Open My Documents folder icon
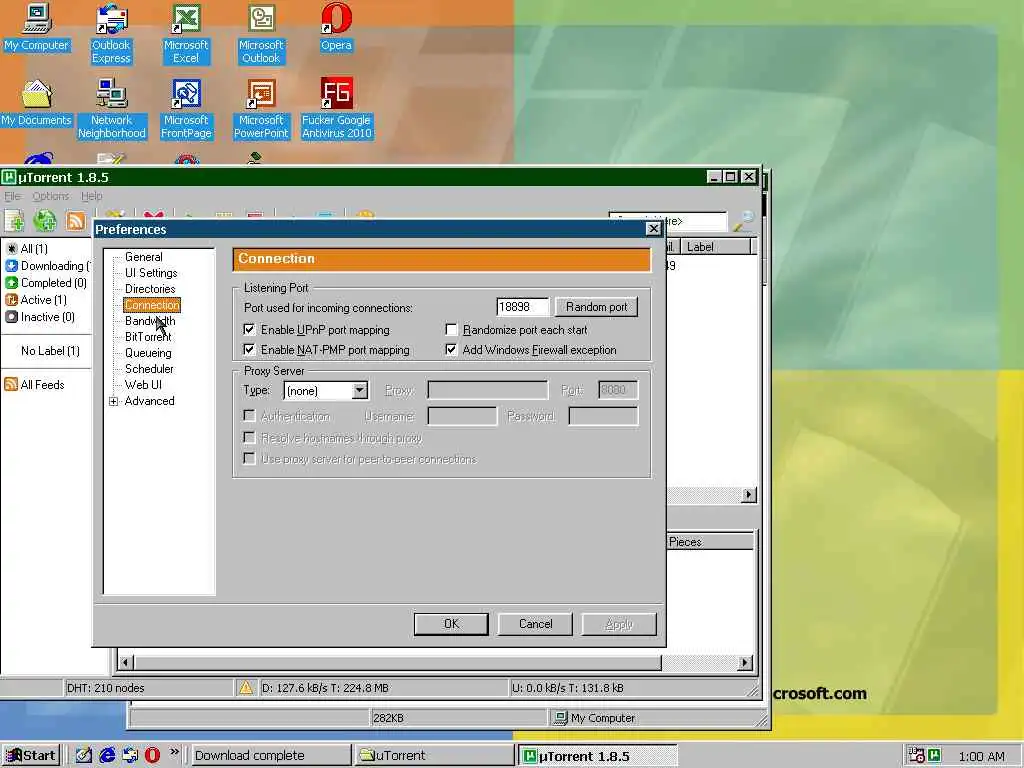Screen dimensions: 1024x768 coord(36,103)
